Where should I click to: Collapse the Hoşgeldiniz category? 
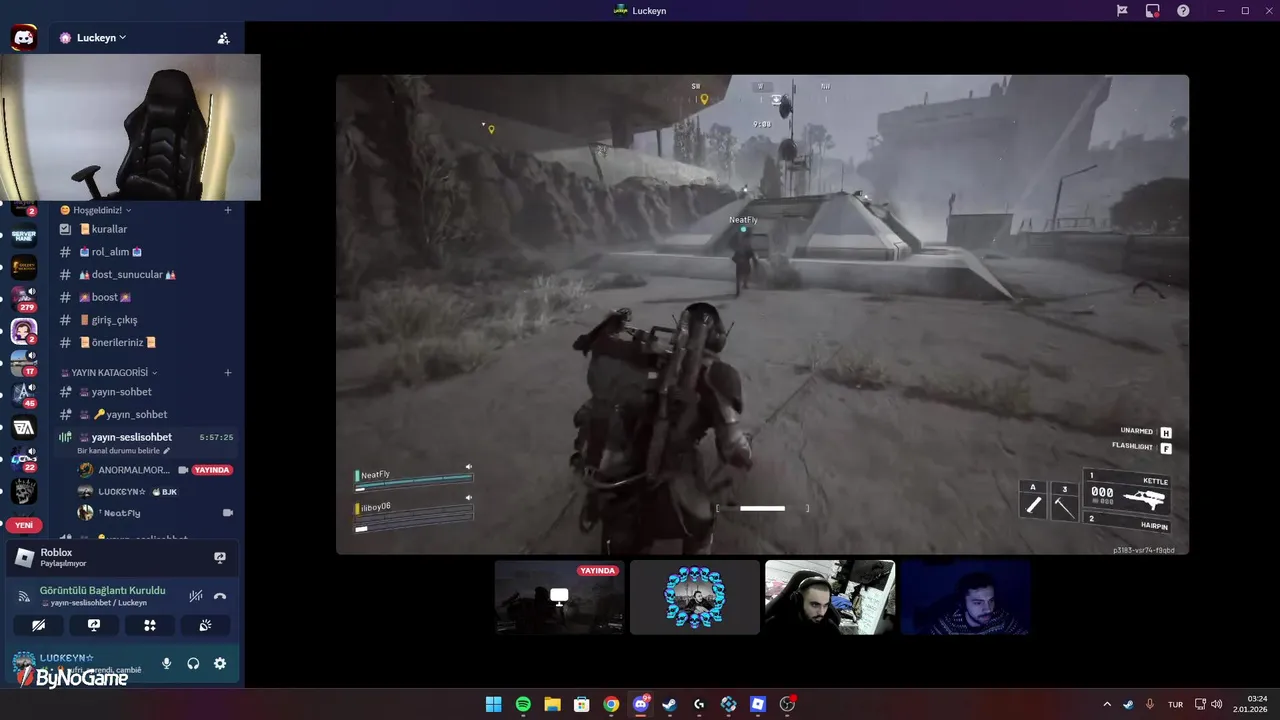pyautogui.click(x=96, y=210)
